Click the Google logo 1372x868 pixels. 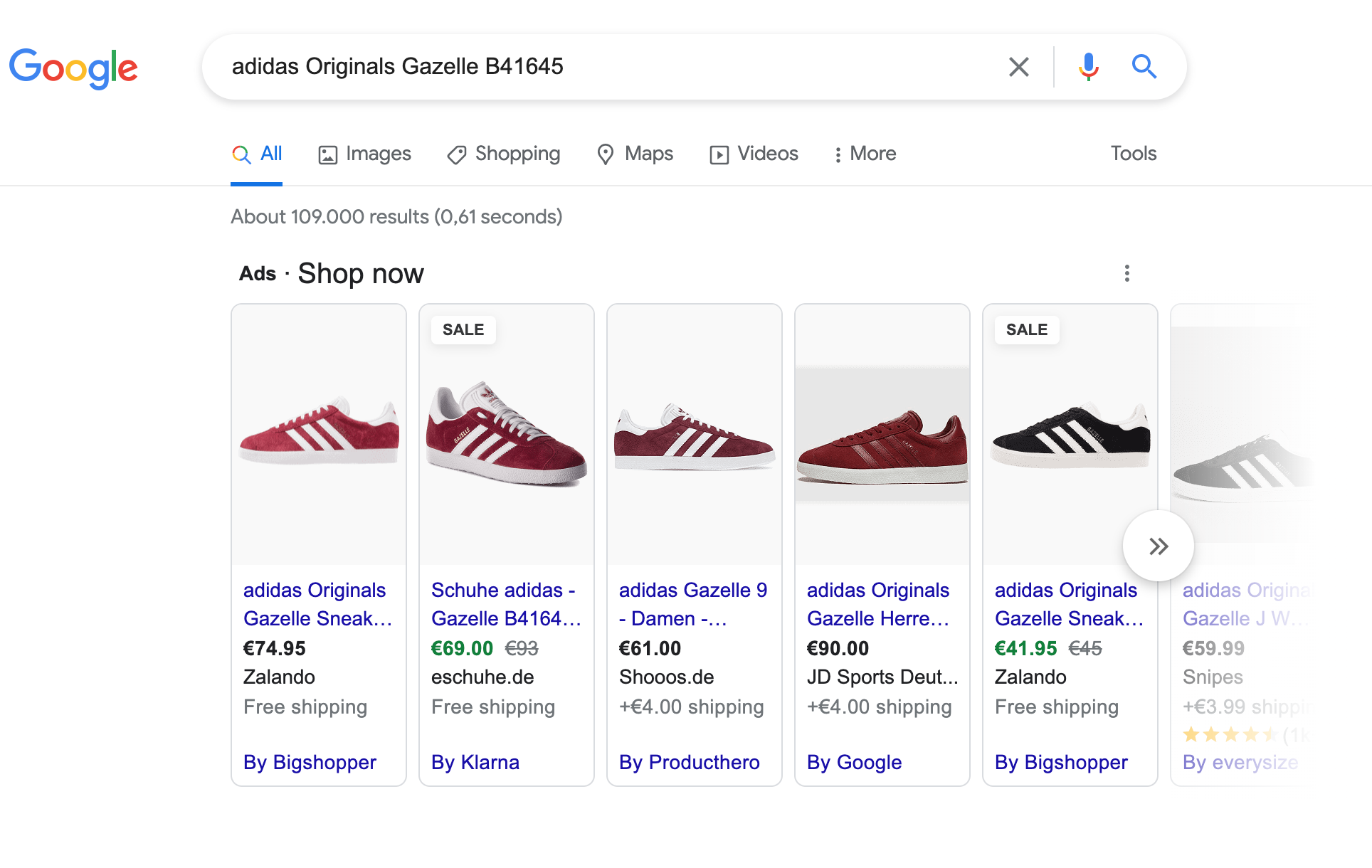[73, 69]
